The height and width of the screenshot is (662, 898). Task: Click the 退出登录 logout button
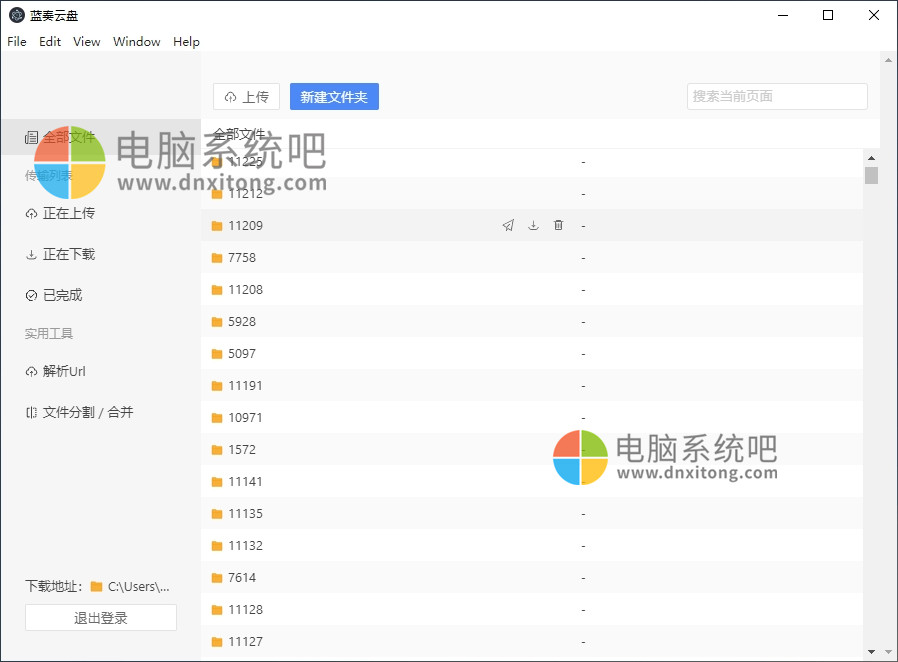(x=100, y=617)
